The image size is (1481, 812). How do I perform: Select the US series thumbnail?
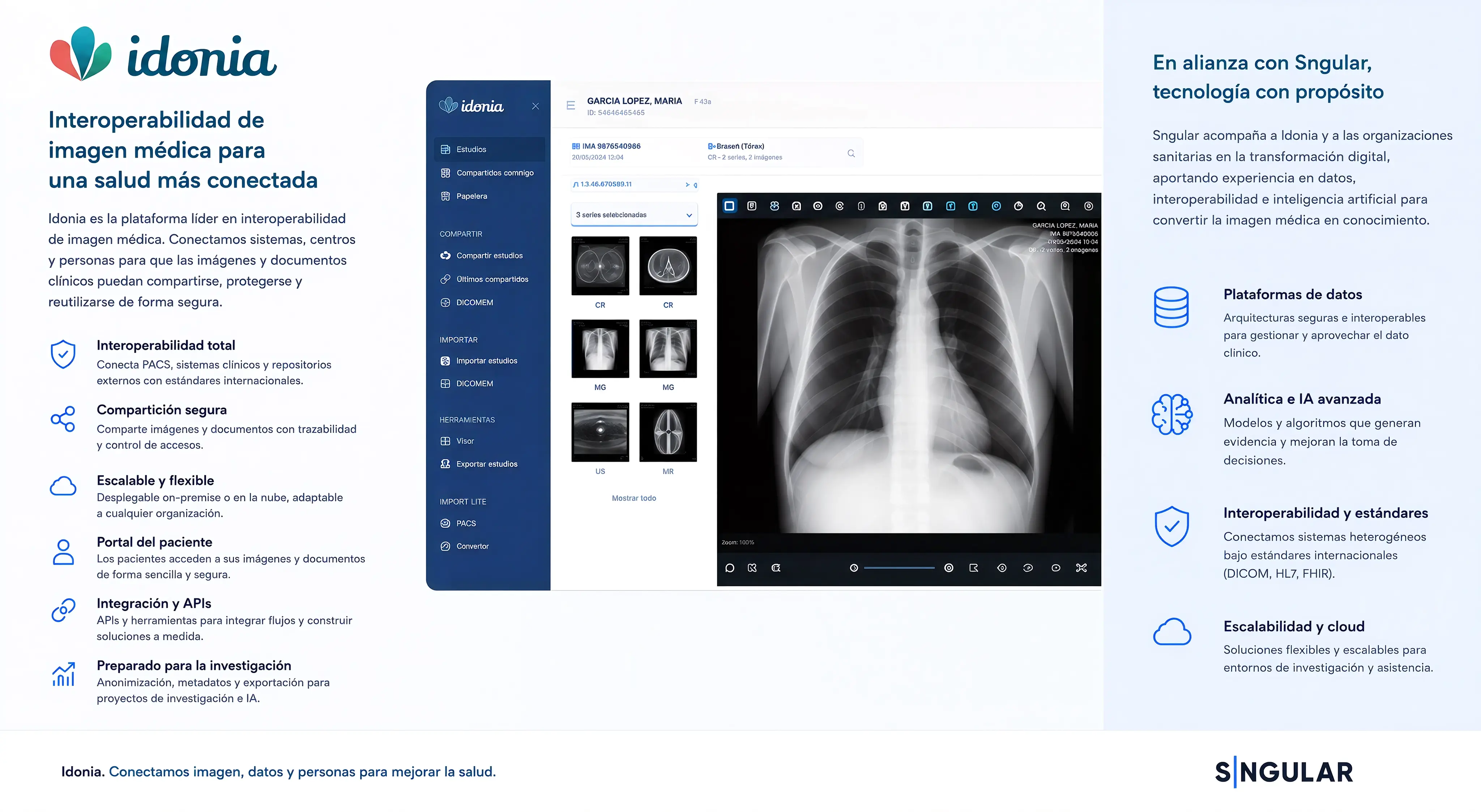(600, 432)
